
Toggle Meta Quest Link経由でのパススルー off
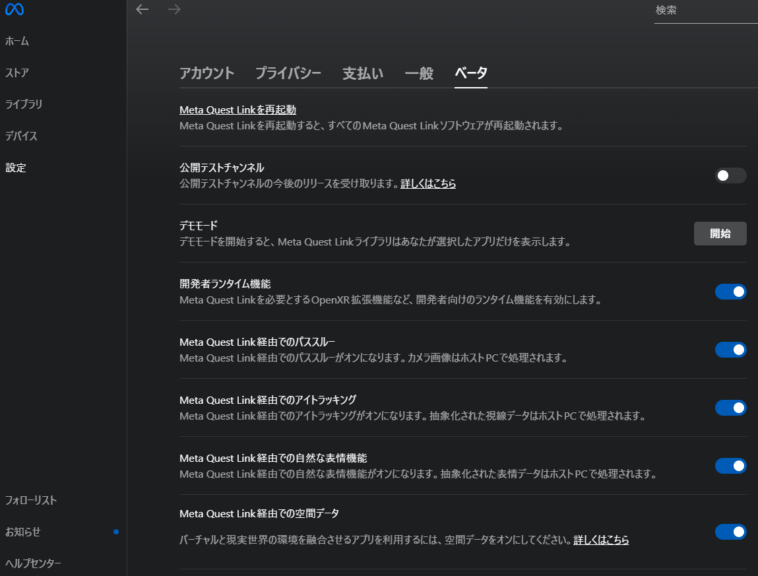(x=730, y=350)
